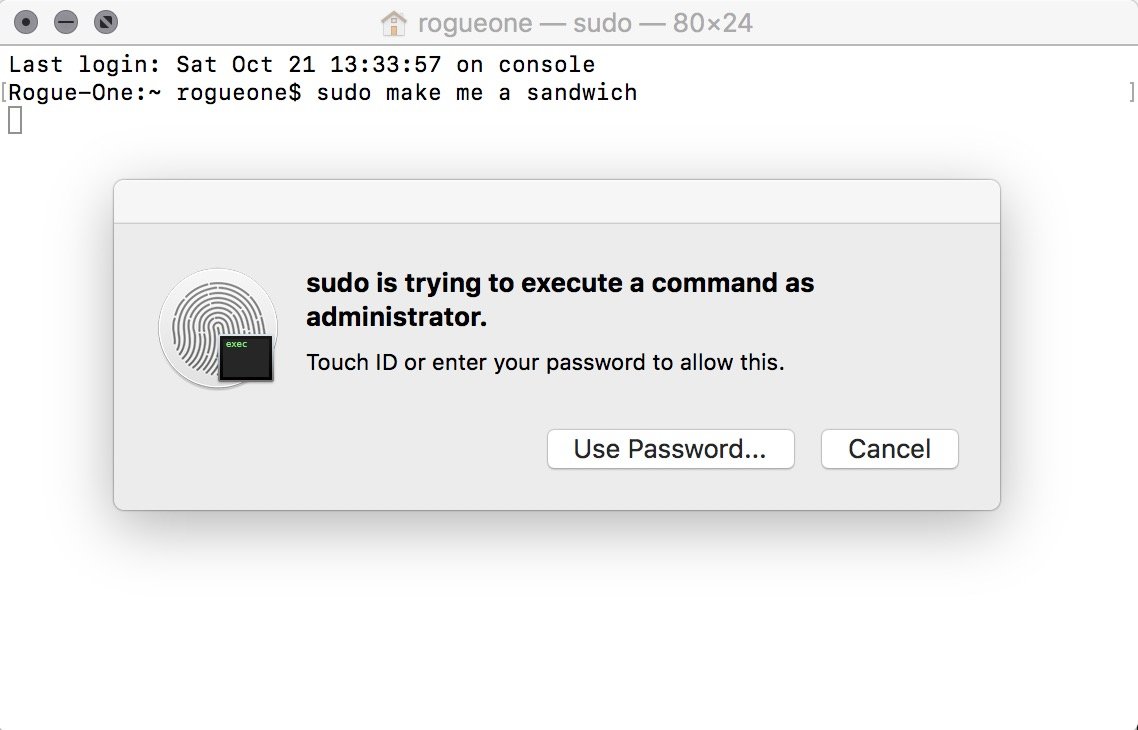The height and width of the screenshot is (730, 1138).
Task: Close the Terminal window
Action: [28, 21]
